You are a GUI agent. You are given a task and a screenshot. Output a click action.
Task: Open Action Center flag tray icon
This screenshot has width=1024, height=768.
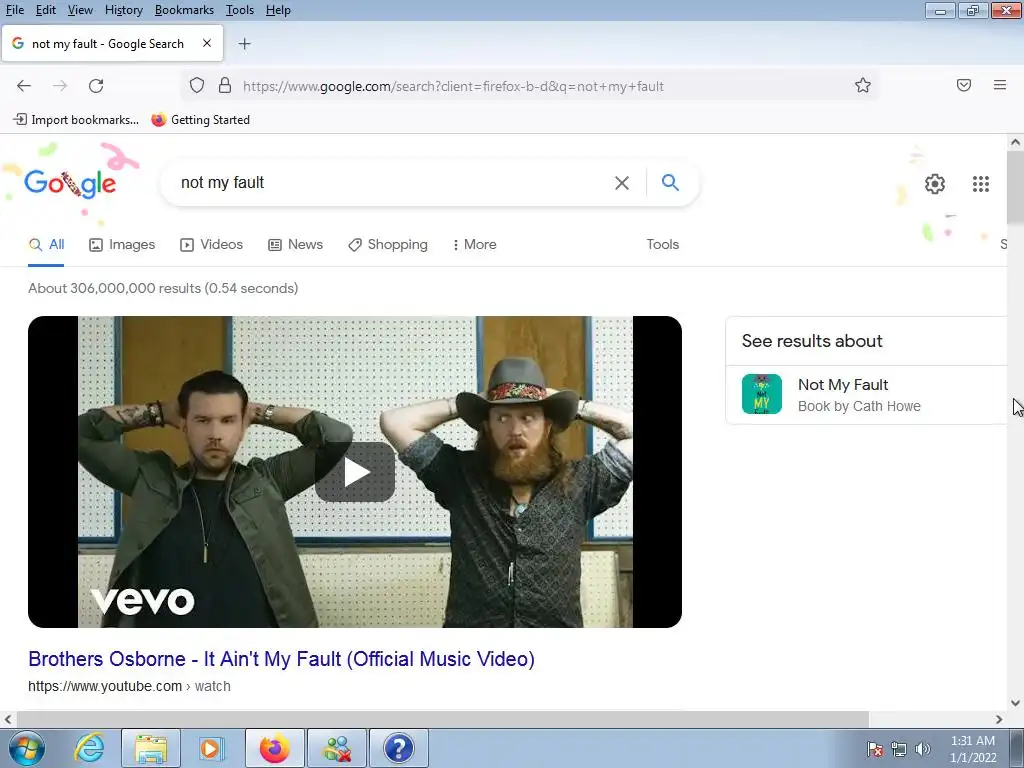pyautogui.click(x=875, y=749)
